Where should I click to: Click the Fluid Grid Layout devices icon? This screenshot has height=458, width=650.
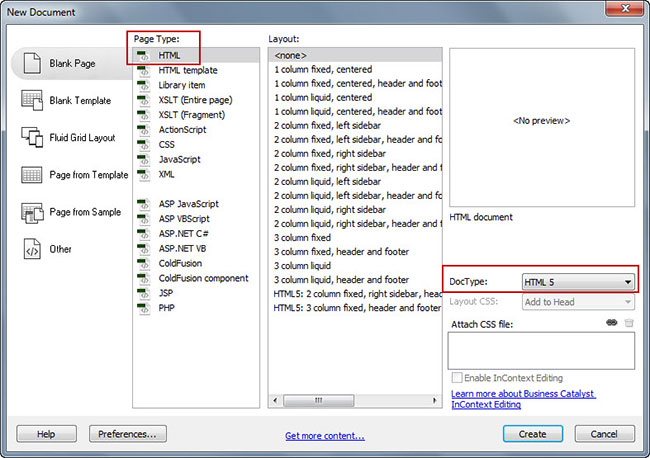[32, 137]
